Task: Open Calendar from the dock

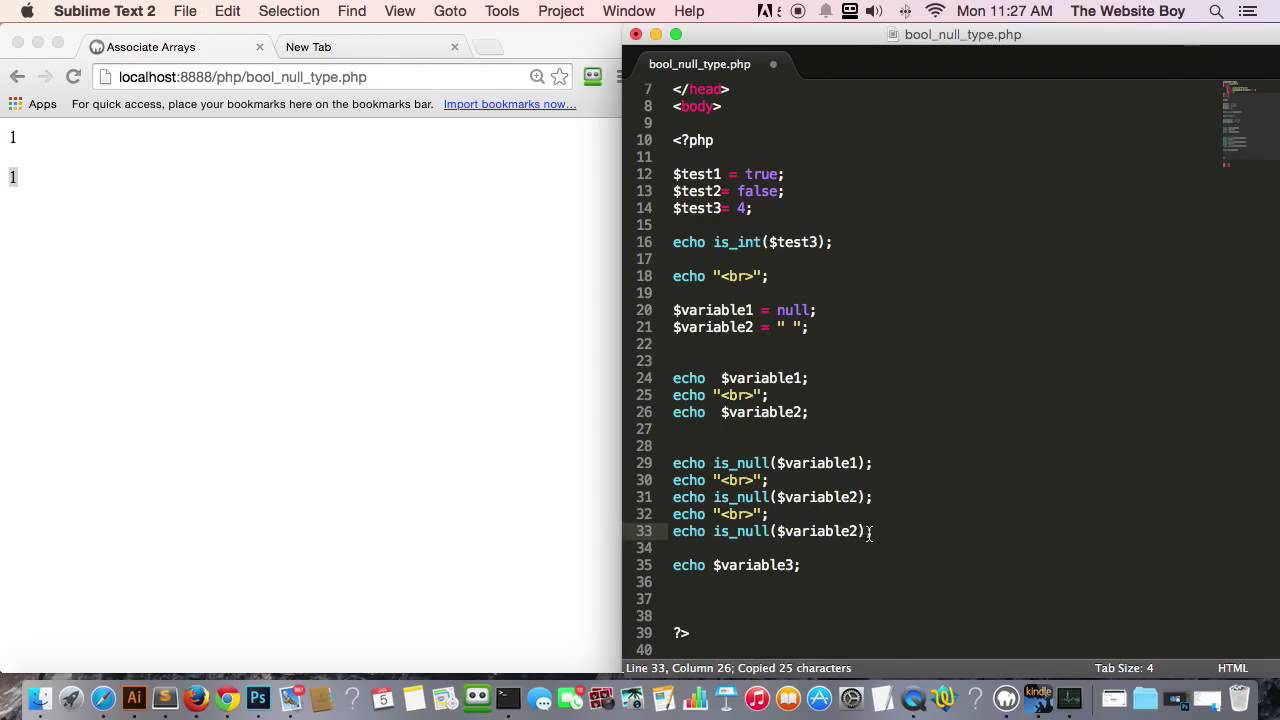Action: coord(382,698)
